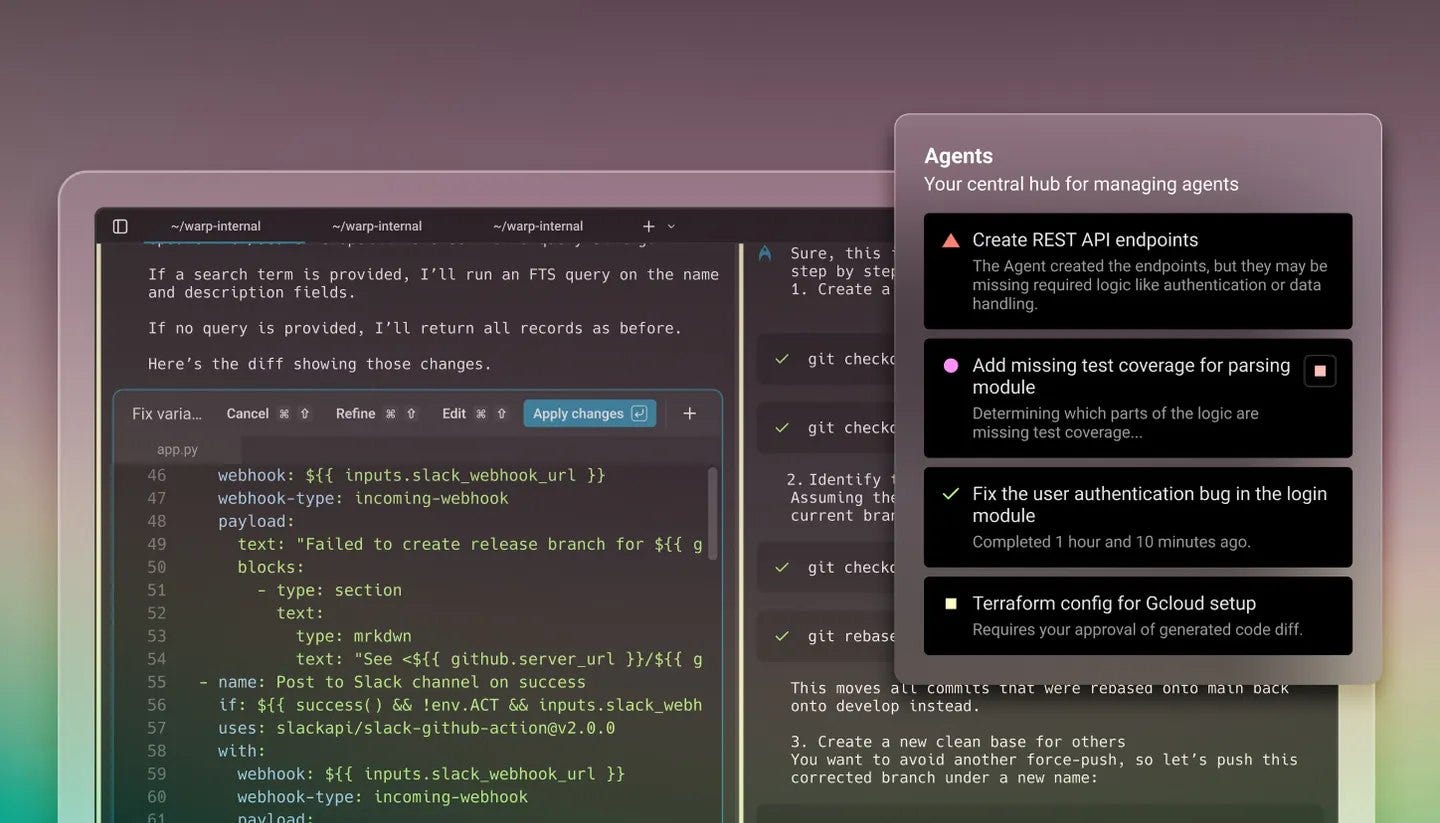Toggle the sidebar panel icon
Screen dimensions: 1440x823
pyautogui.click(x=119, y=225)
